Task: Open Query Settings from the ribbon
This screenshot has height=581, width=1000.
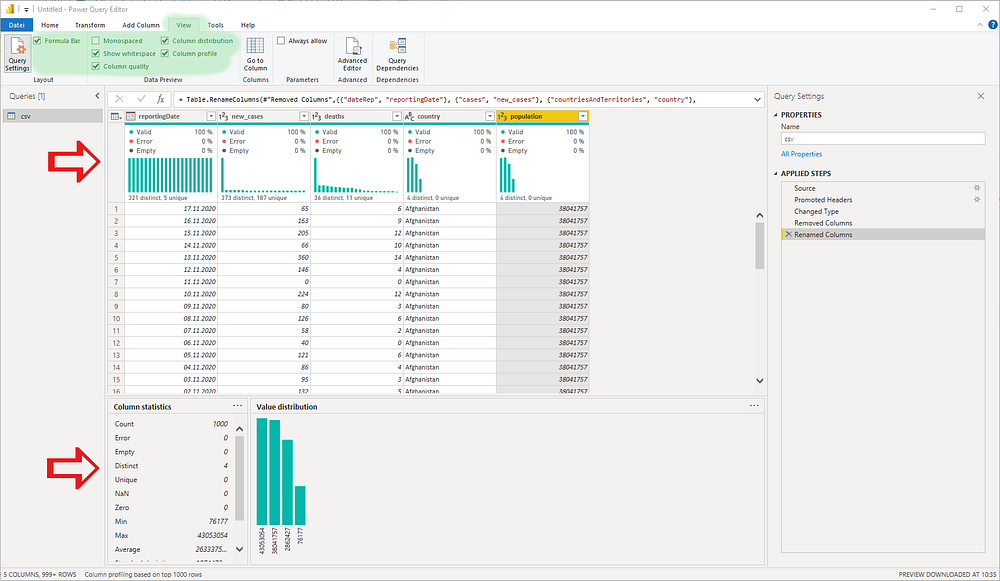Action: tap(17, 54)
